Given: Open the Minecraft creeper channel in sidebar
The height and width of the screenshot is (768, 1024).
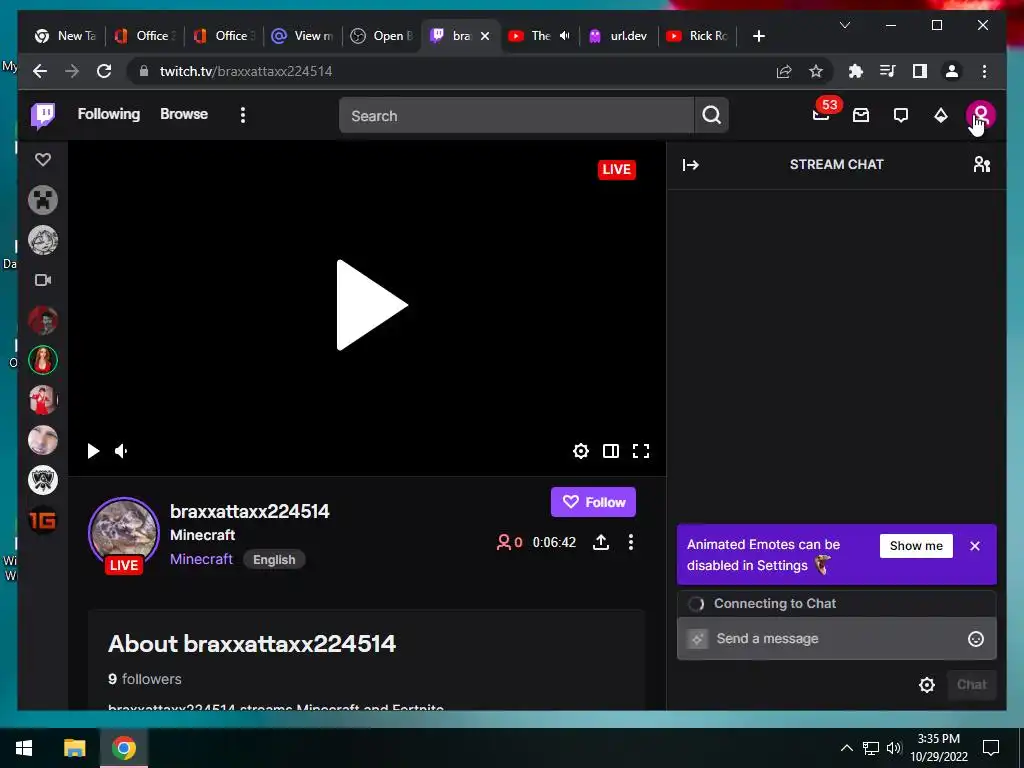Looking at the screenshot, I should coord(43,200).
